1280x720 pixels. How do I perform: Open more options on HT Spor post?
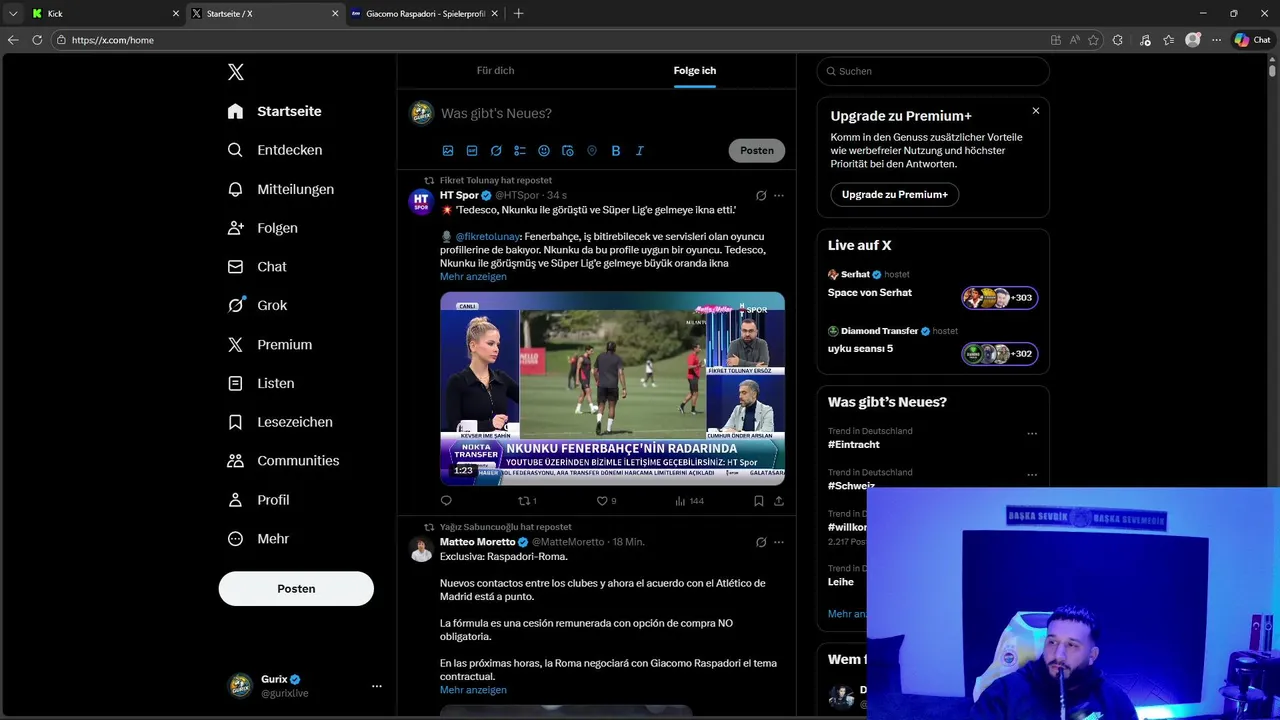coord(779,196)
